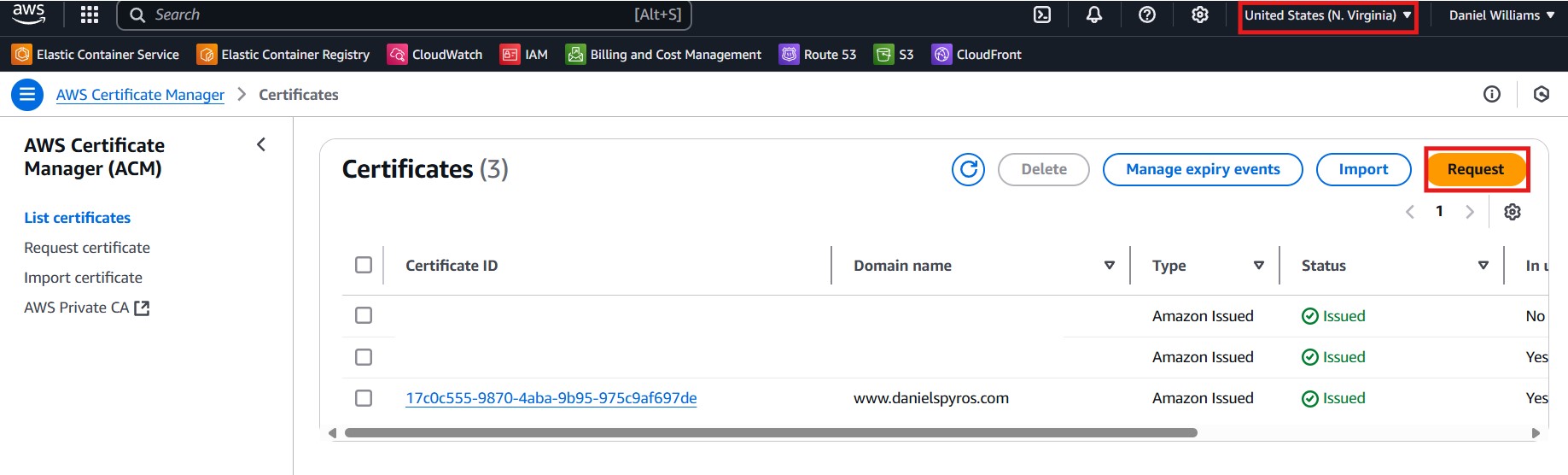Click the scrollbar left arrow
The width and height of the screenshot is (1568, 475).
pyautogui.click(x=332, y=433)
